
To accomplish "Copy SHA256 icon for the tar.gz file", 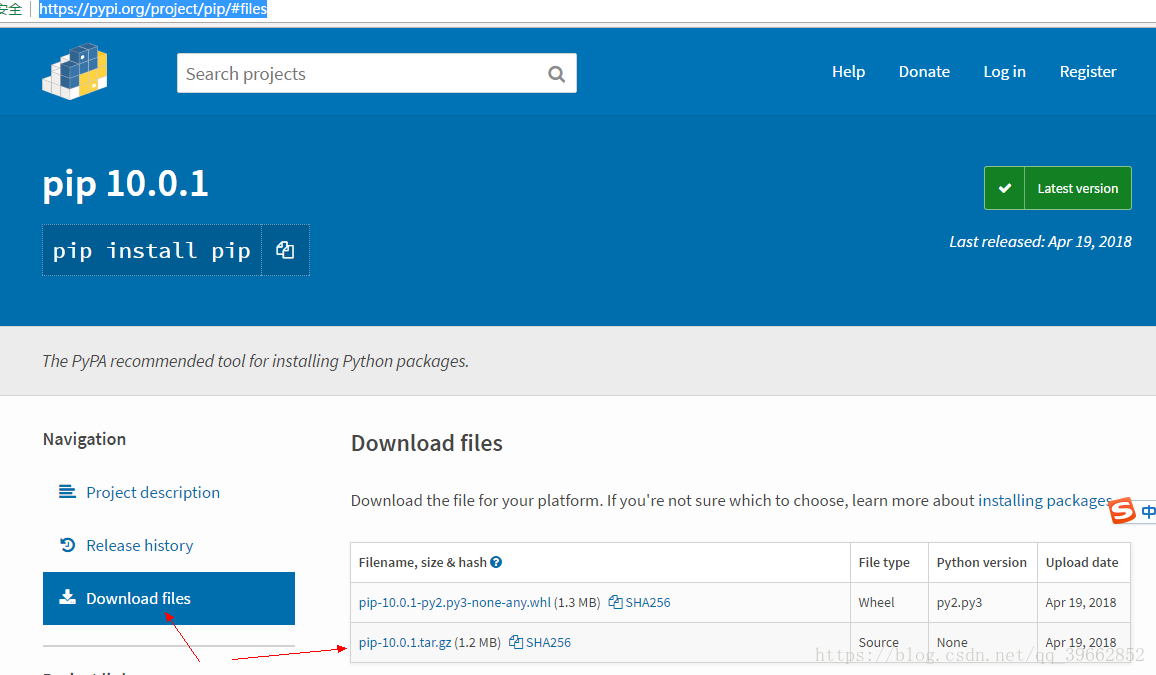I will [516, 642].
